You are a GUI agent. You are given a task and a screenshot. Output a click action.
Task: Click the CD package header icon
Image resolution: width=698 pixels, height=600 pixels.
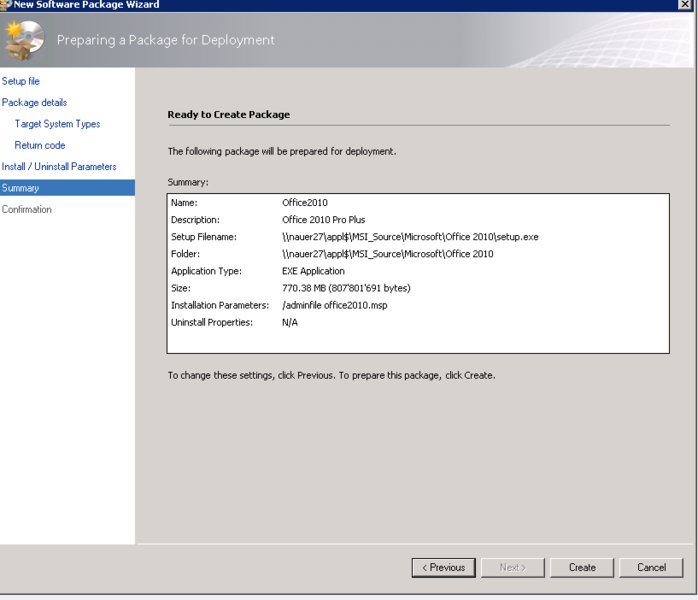pos(24,40)
